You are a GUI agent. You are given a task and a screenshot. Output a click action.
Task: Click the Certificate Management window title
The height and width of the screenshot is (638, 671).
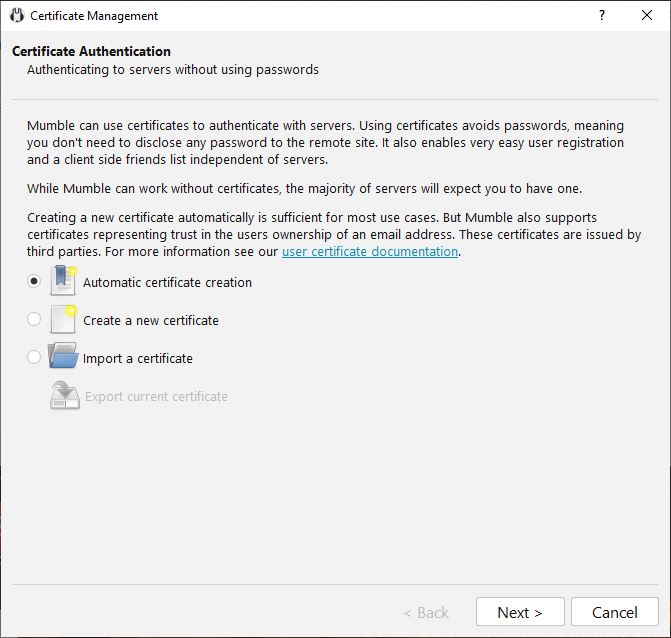coord(94,16)
